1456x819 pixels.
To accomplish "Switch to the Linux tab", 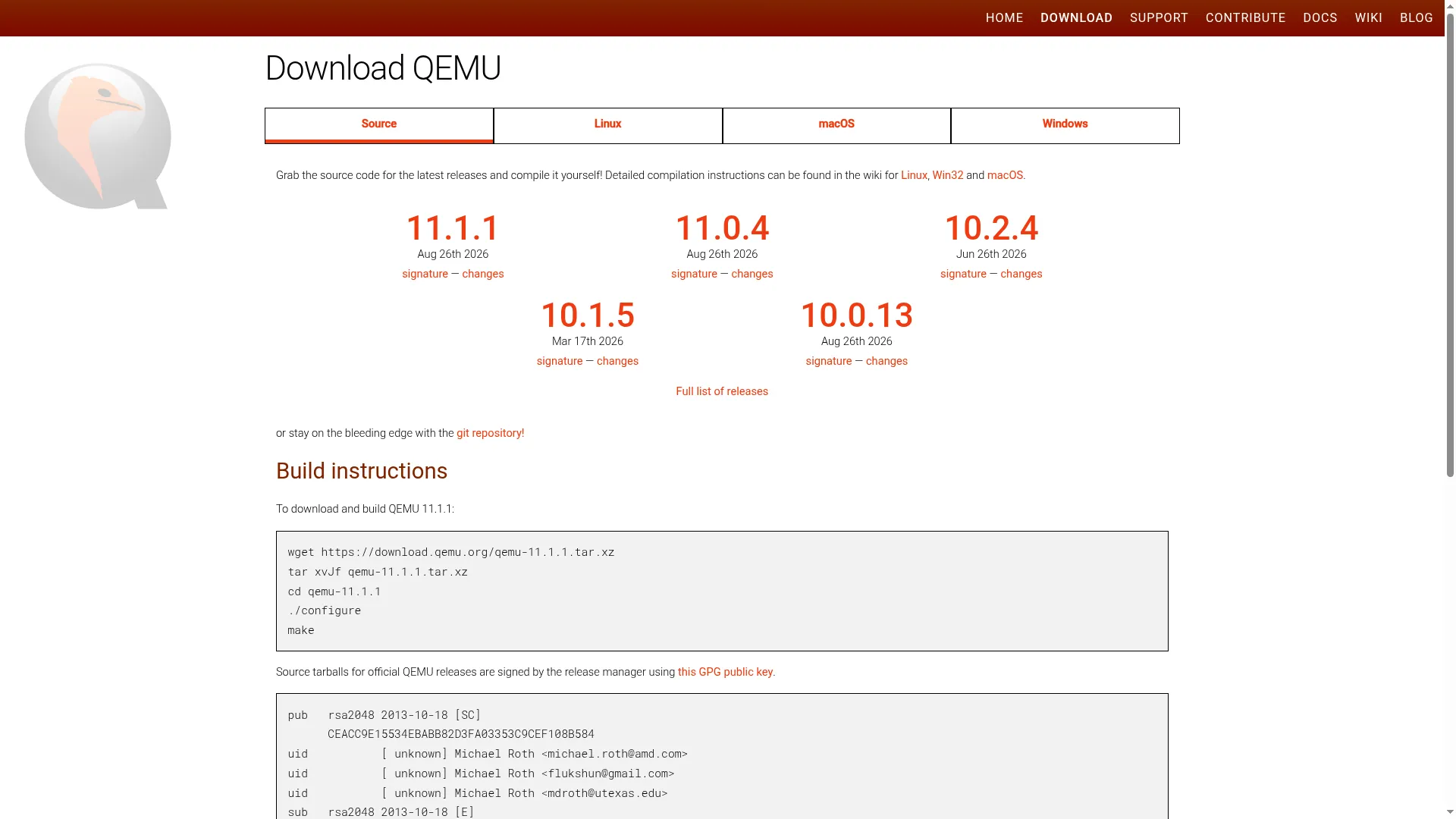I will click(x=608, y=125).
